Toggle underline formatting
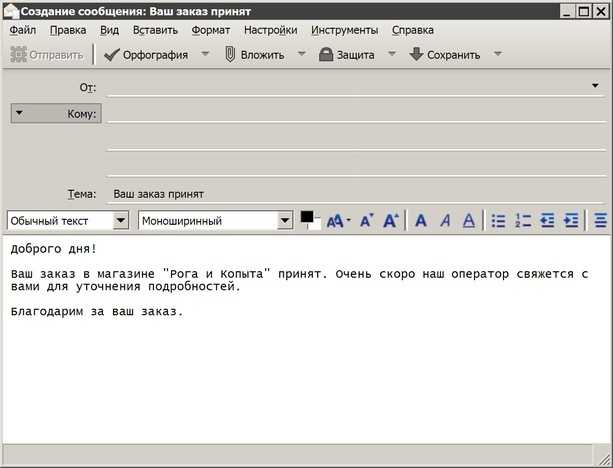Screen dimensions: 613x468 click(x=469, y=221)
